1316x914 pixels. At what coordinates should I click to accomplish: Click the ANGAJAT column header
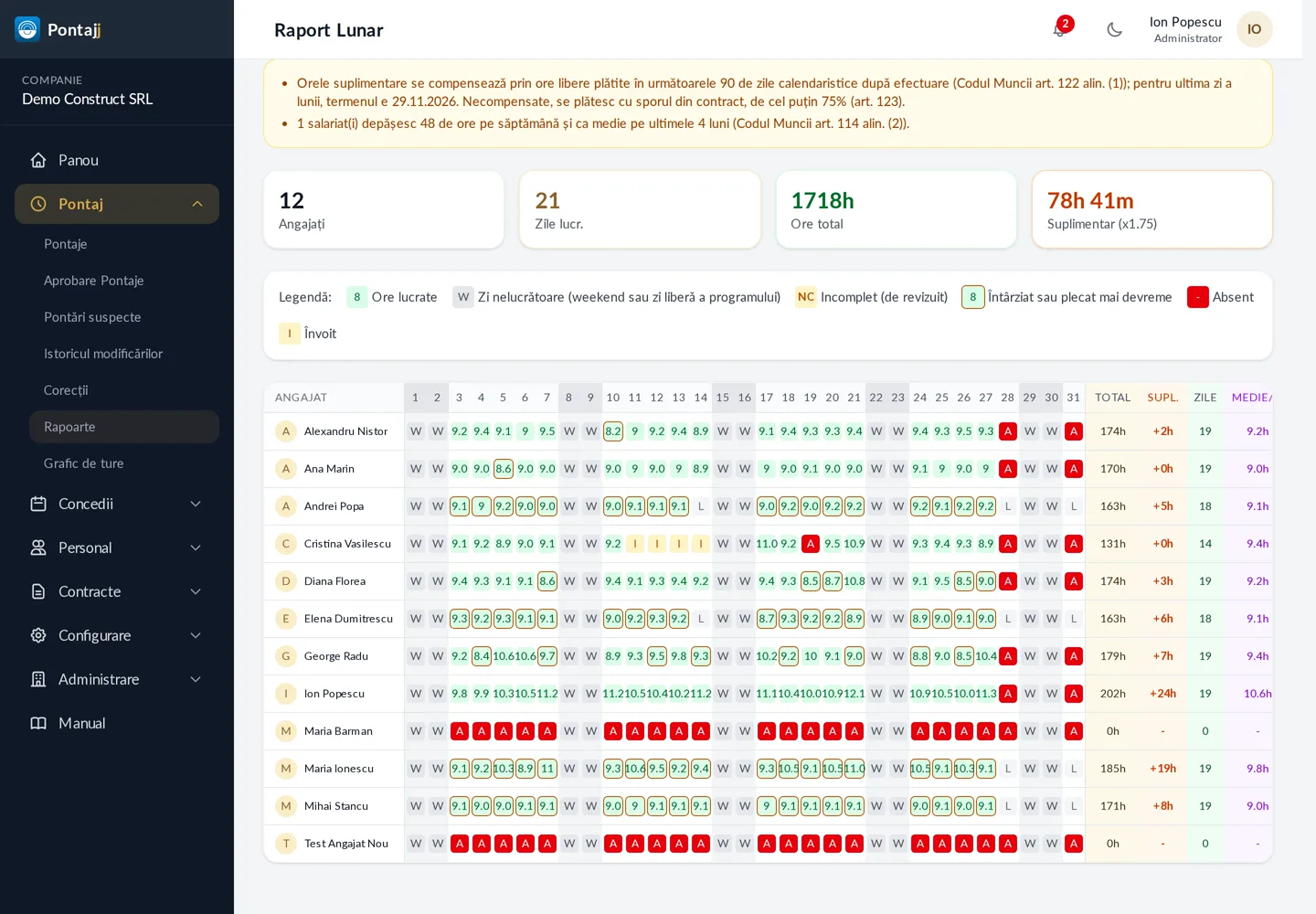click(x=301, y=398)
